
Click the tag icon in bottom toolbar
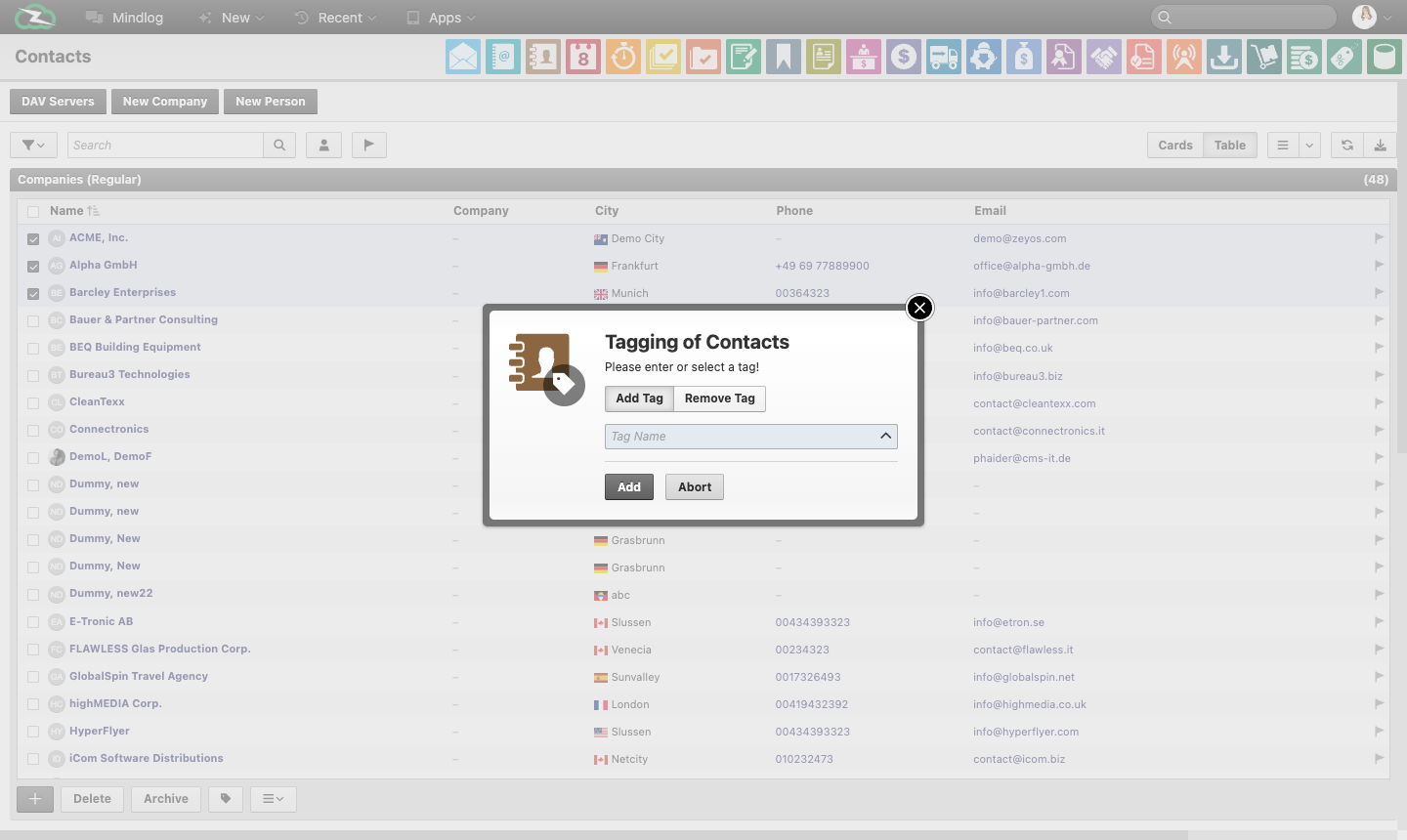coord(226,799)
